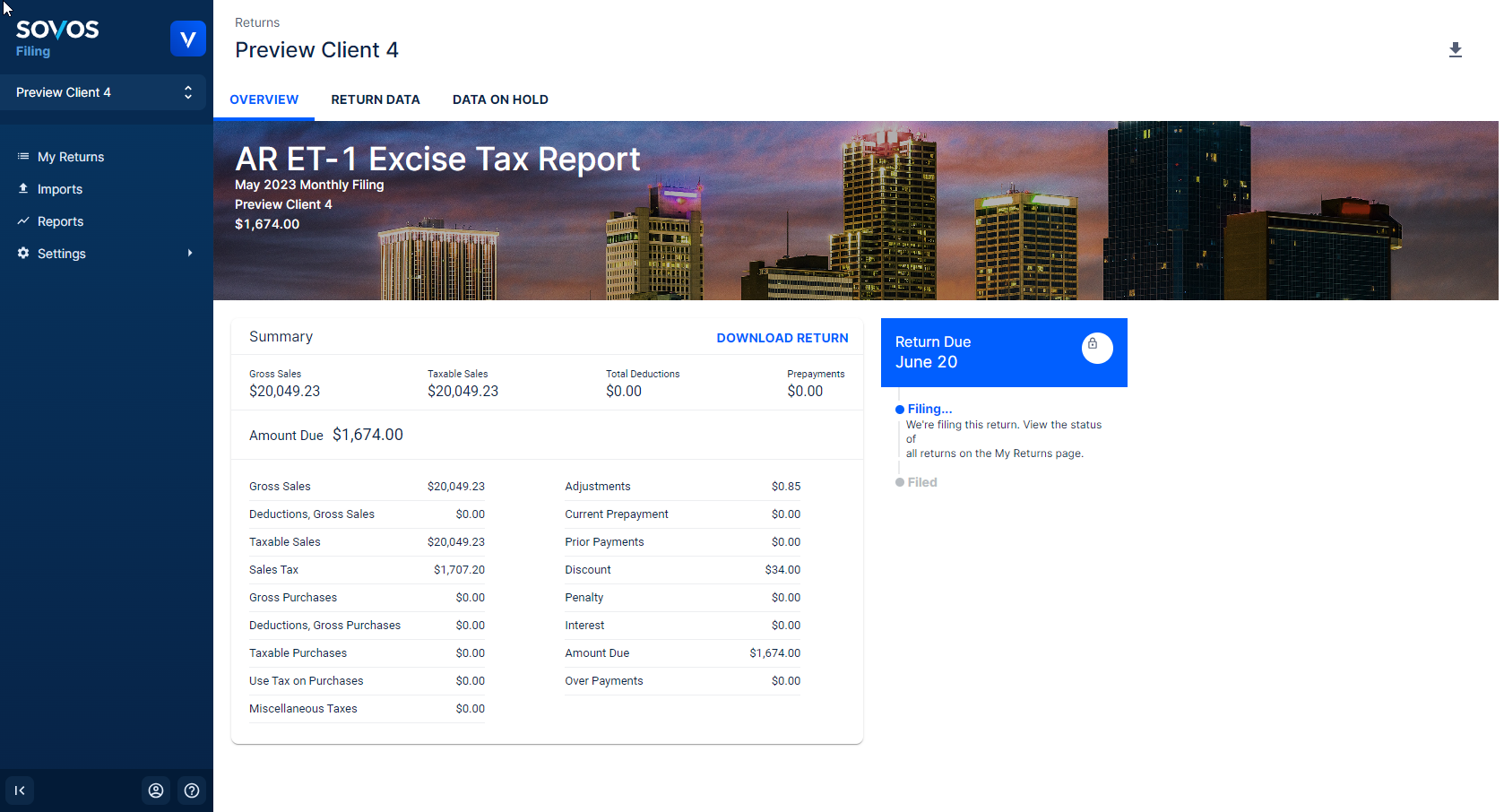Click the Reports chart icon
The image size is (1504, 812).
pos(23,221)
